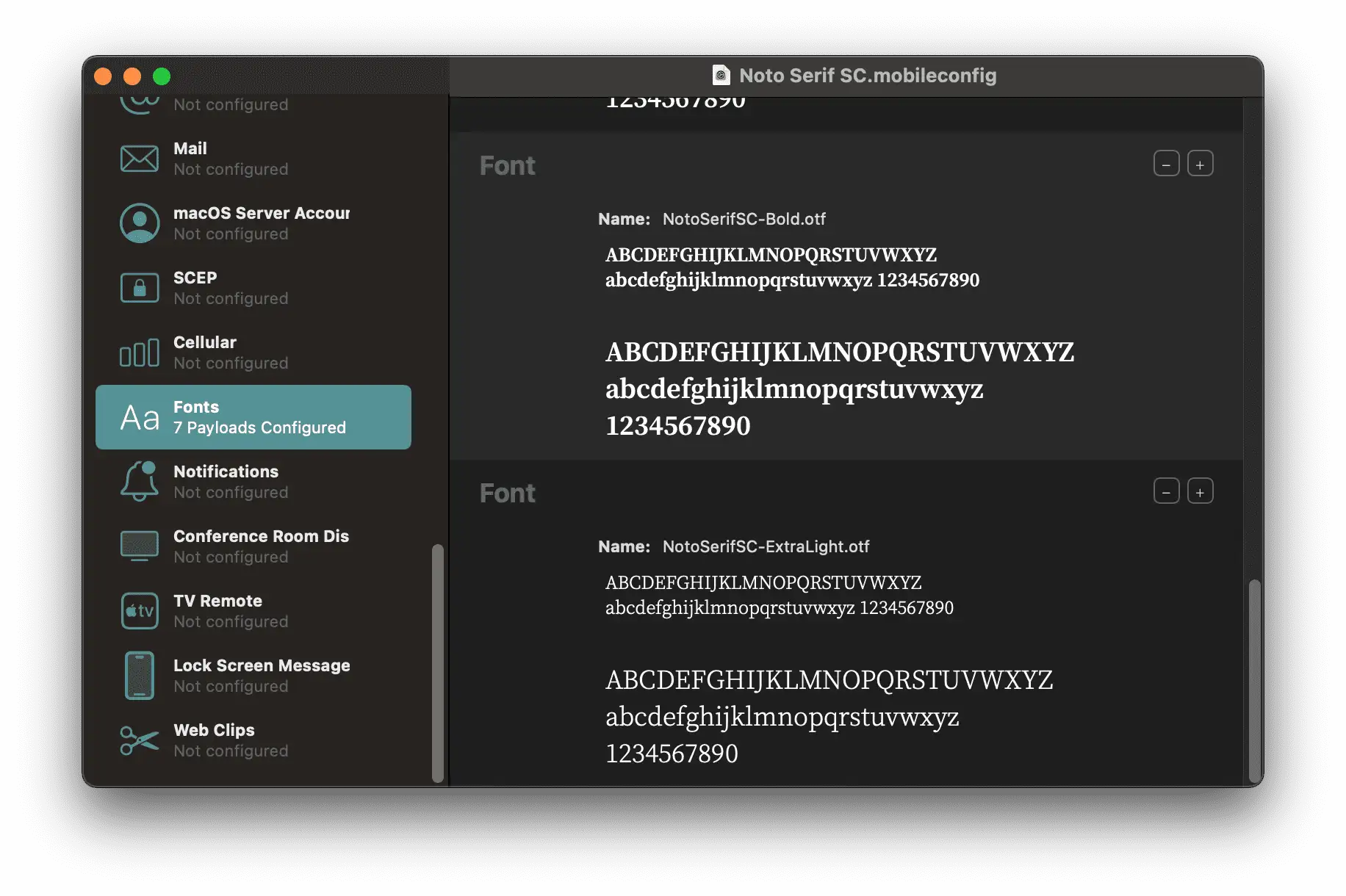Click the small Bold font sample text

coord(793,267)
